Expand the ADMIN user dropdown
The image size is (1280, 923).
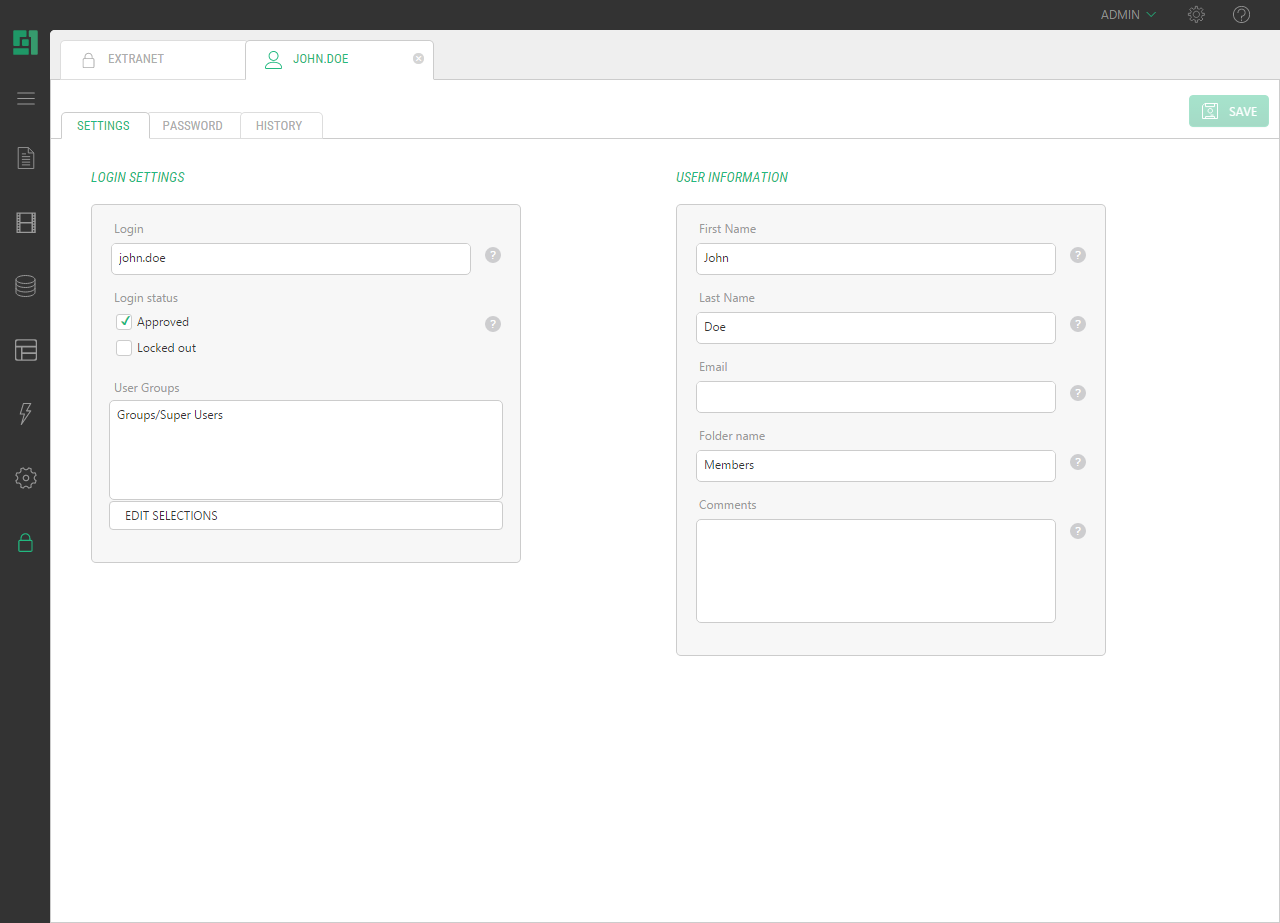(1128, 15)
